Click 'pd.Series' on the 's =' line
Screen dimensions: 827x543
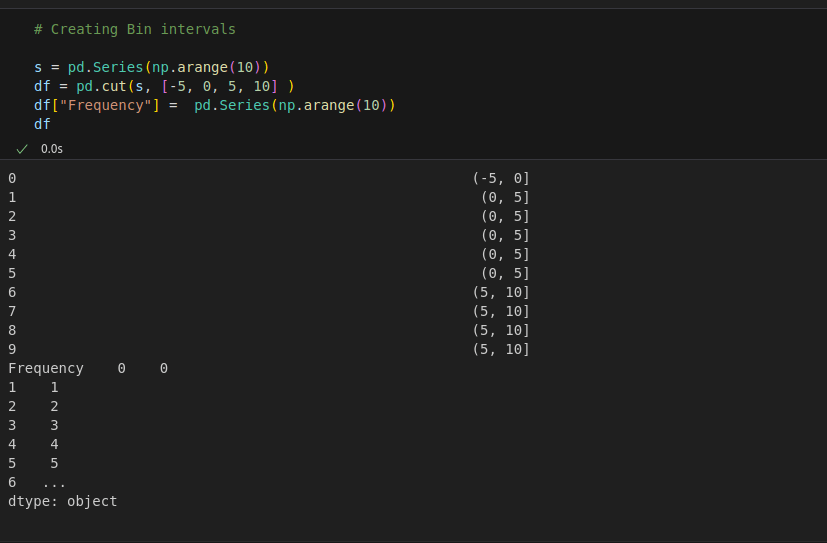click(x=105, y=67)
